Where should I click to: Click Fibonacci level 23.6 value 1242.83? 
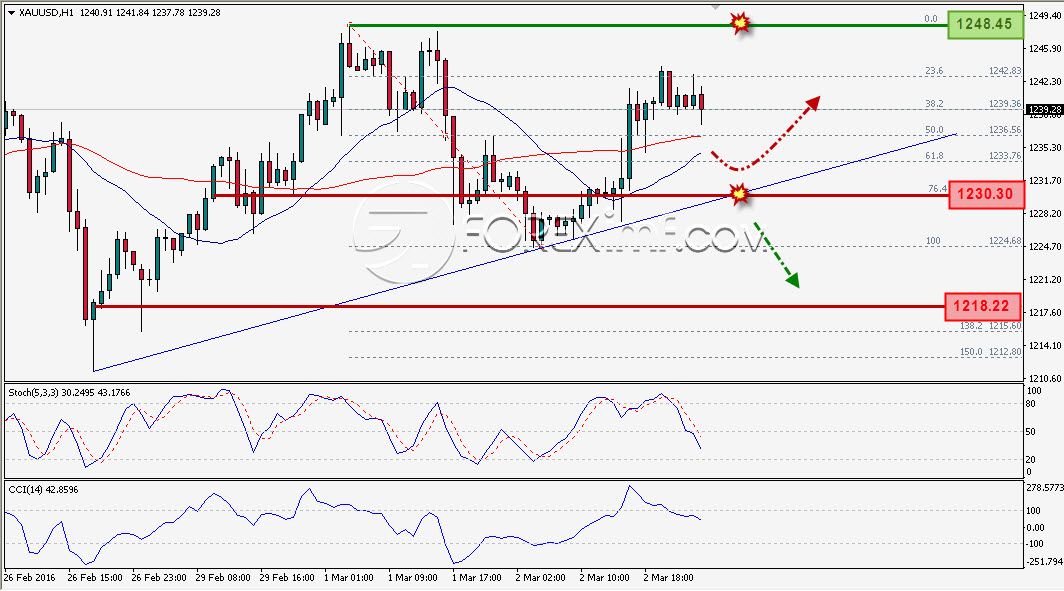point(1005,71)
